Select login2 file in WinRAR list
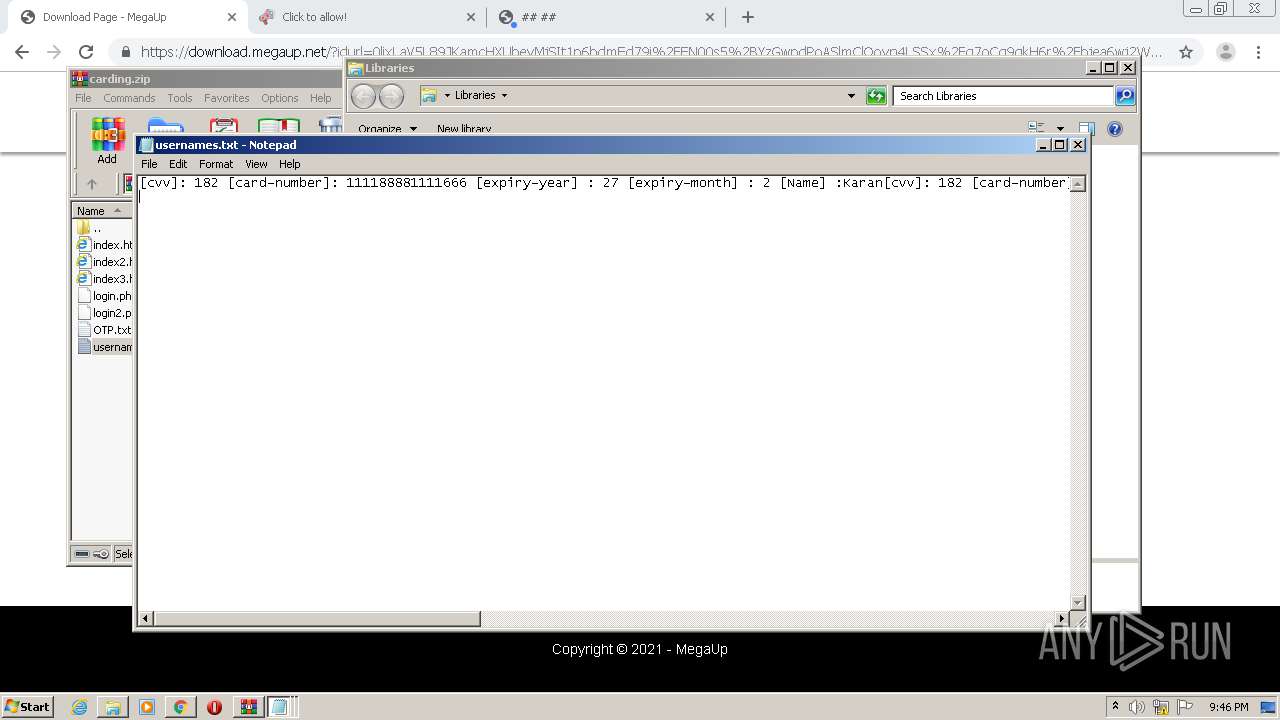This screenshot has height=720, width=1280. [x=105, y=313]
